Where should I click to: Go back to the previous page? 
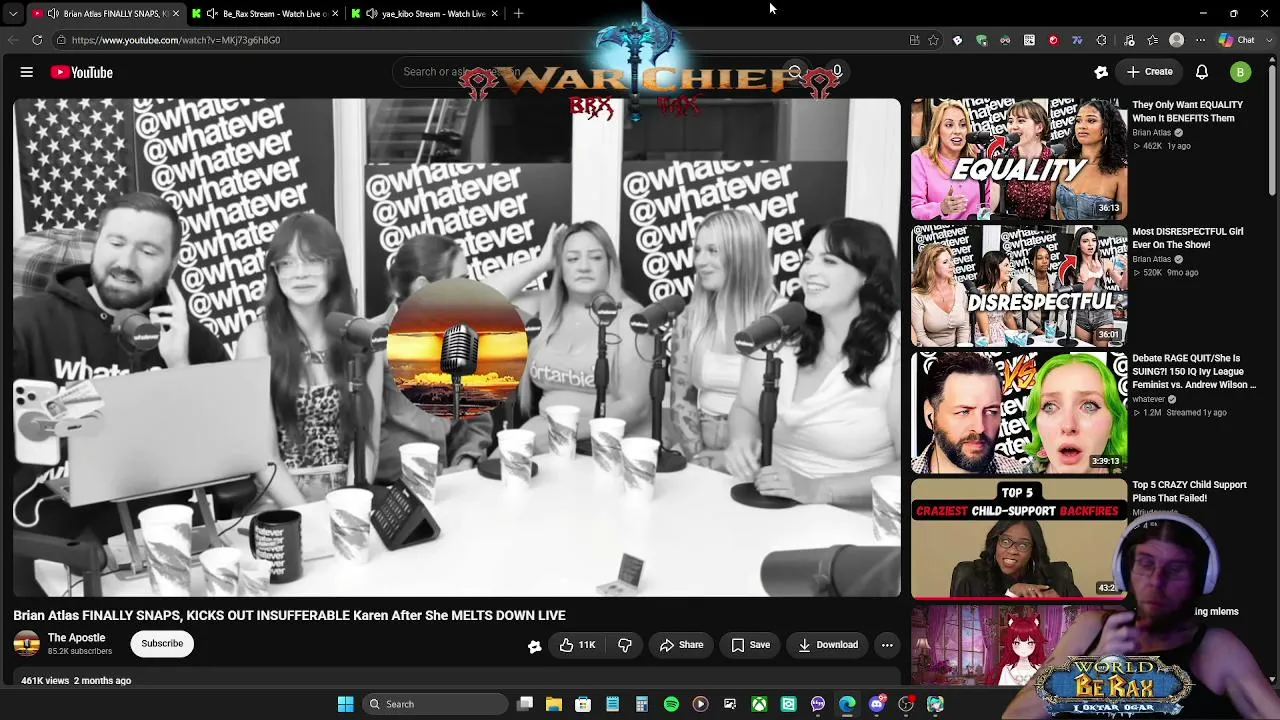point(13,40)
